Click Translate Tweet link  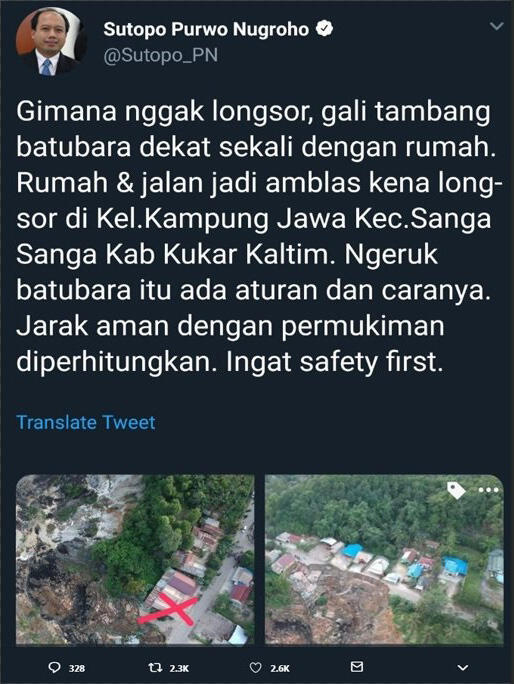[x=86, y=422]
